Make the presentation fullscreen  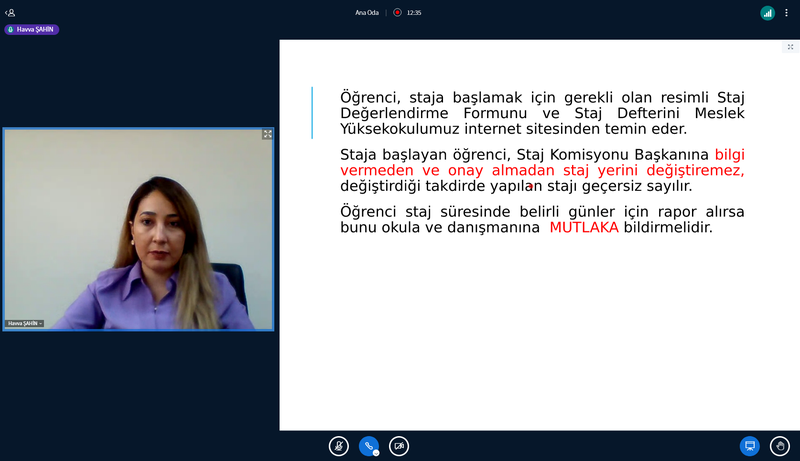coord(790,47)
